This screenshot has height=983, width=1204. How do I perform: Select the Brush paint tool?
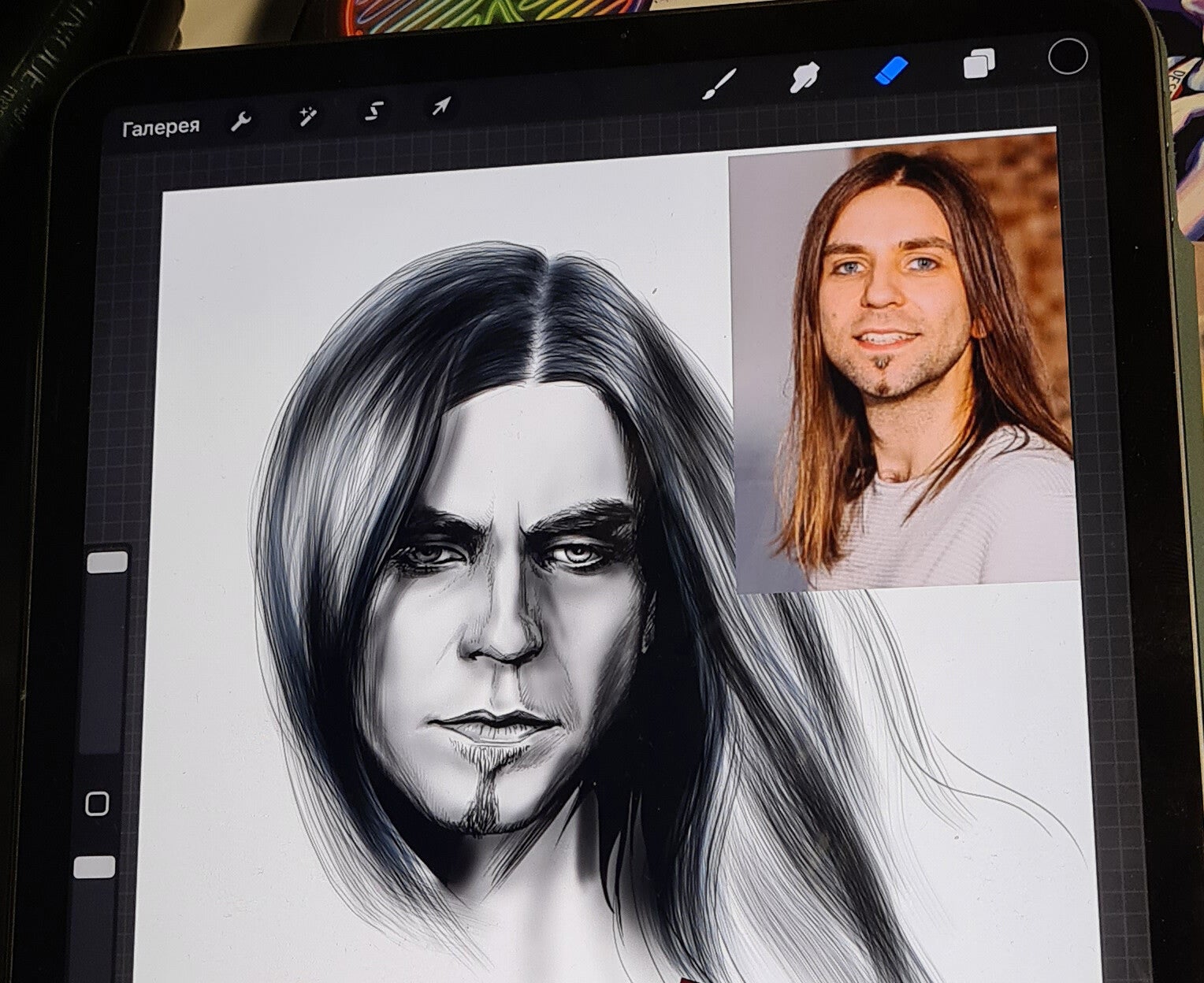tap(719, 84)
